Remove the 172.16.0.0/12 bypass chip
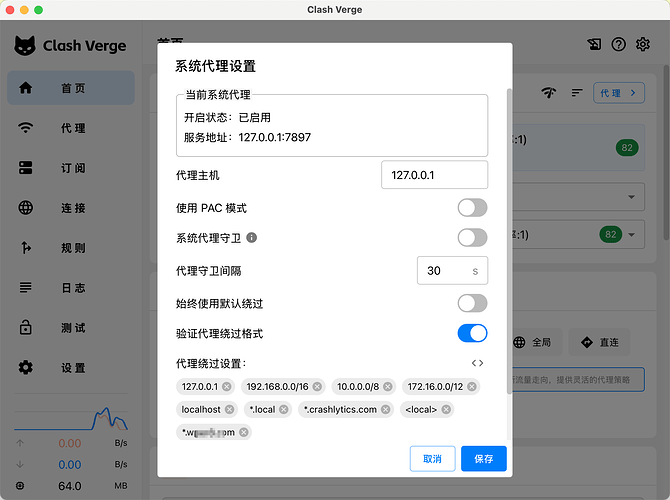The height and width of the screenshot is (500, 670). (x=471, y=387)
